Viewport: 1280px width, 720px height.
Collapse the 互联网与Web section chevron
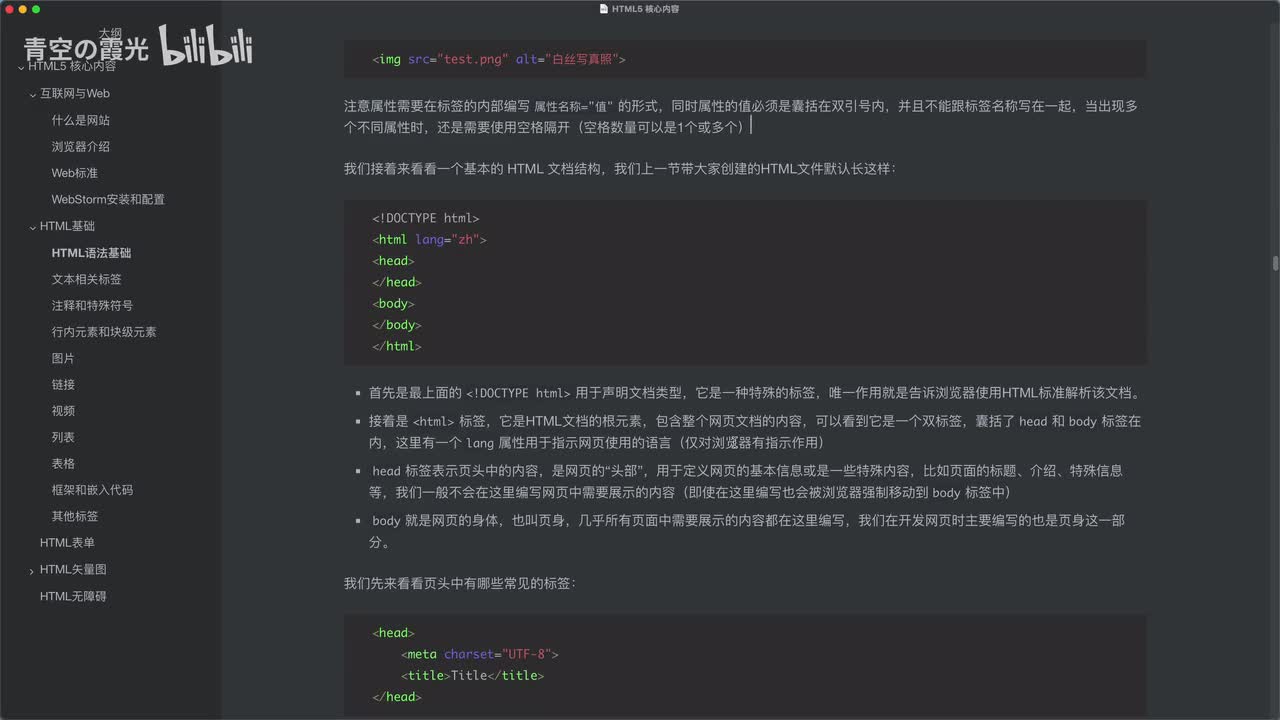(x=33, y=94)
